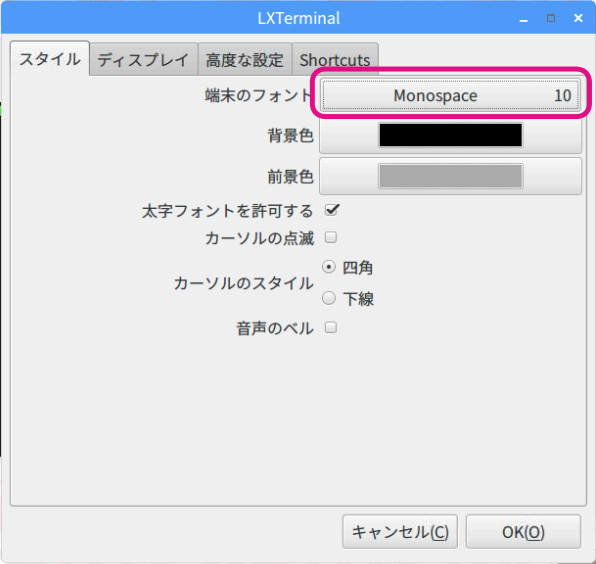Open the 高度な設定 tab
The width and height of the screenshot is (596, 564).
[x=244, y=60]
